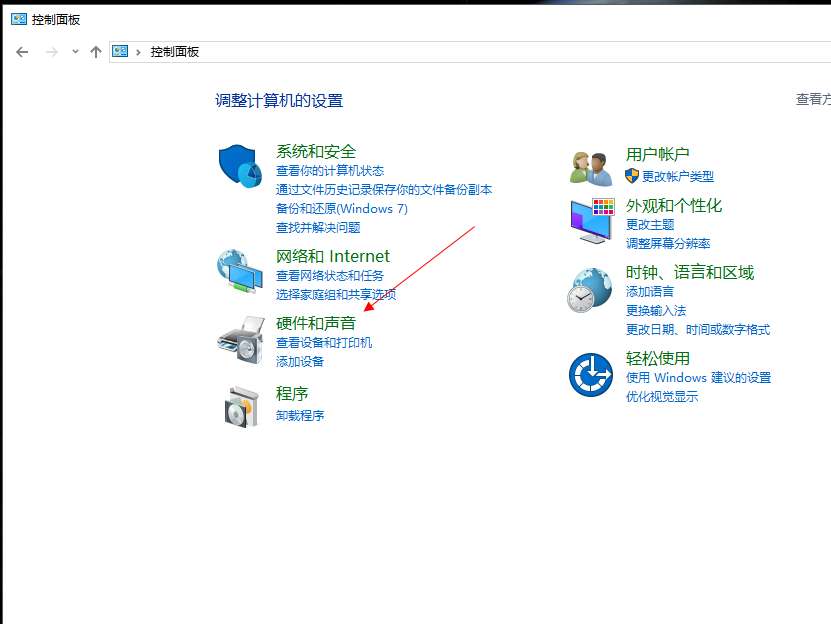Open the 程序 heading link
The width and height of the screenshot is (831, 624).
(292, 394)
